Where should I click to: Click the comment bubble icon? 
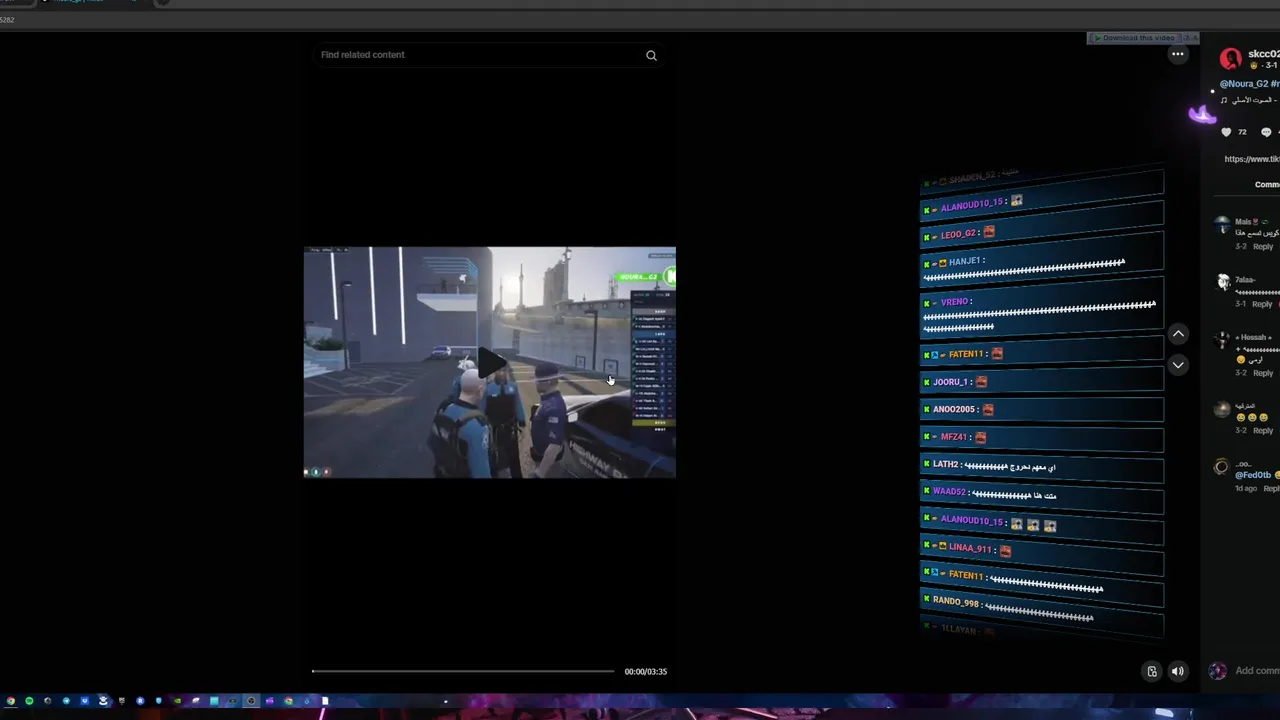coord(1266,132)
